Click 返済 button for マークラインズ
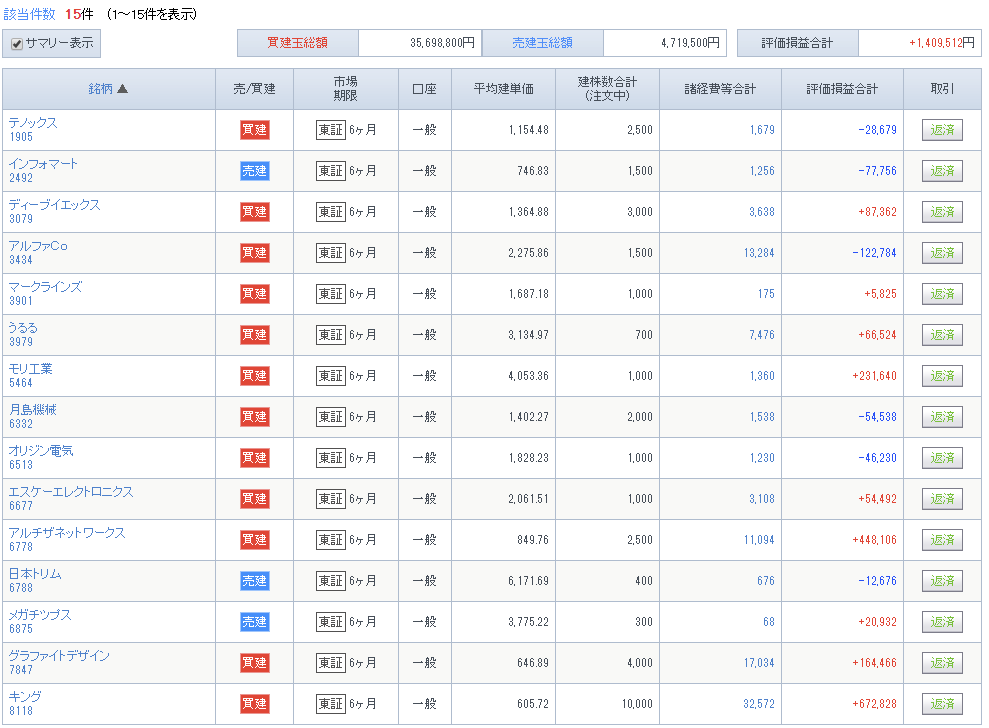 (x=942, y=294)
